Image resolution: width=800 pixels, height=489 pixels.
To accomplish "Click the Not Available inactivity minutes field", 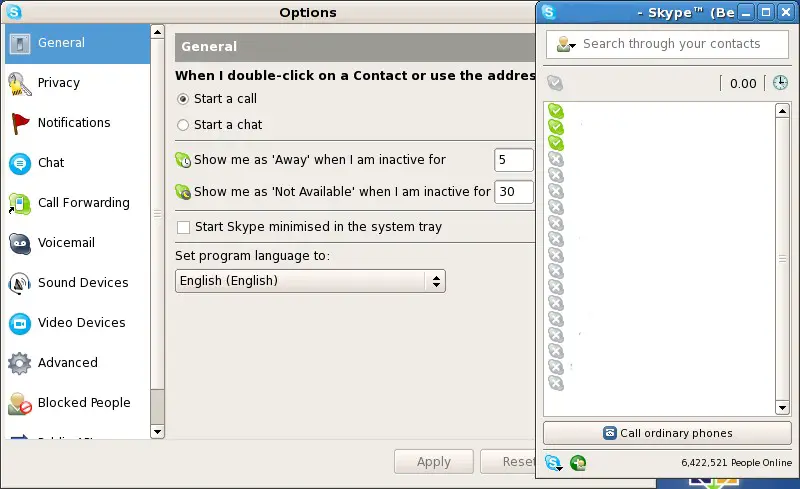I will point(514,192).
